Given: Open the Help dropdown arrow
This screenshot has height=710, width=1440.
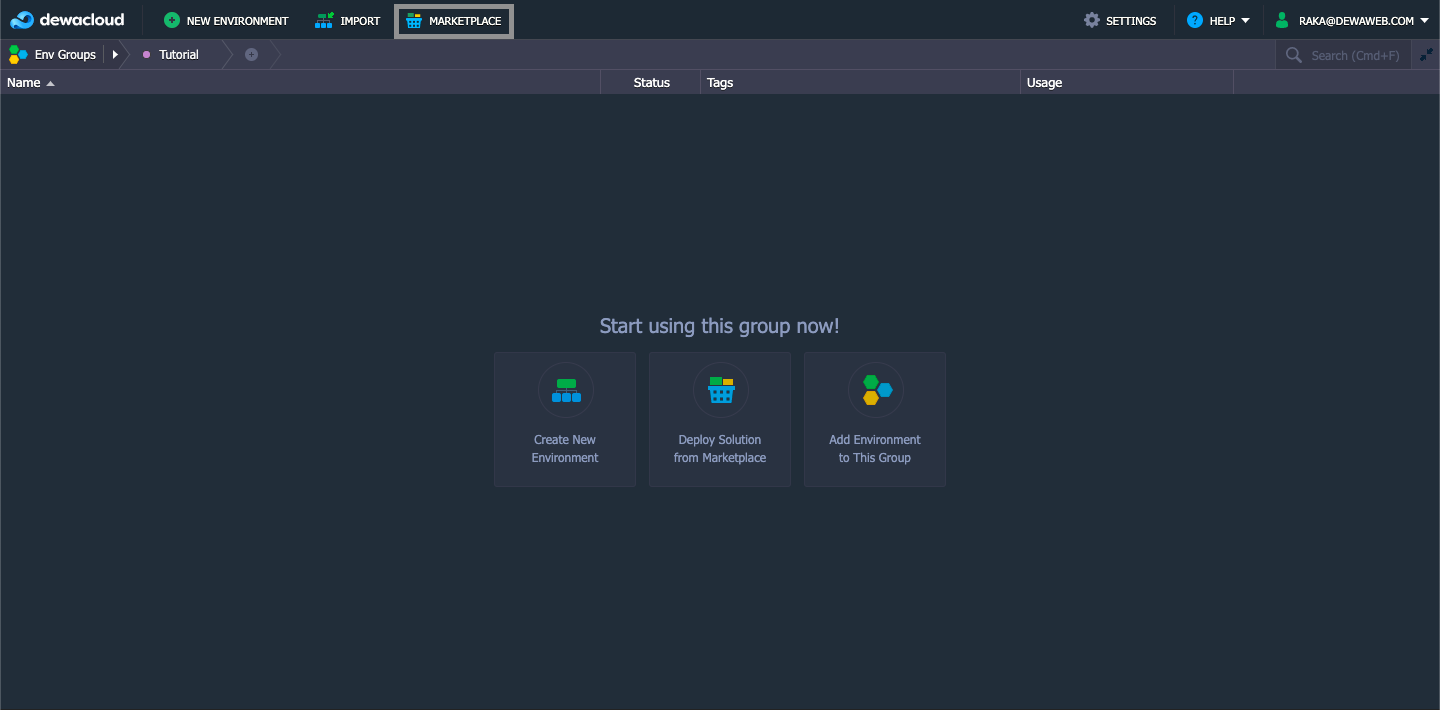Looking at the screenshot, I should point(1245,20).
